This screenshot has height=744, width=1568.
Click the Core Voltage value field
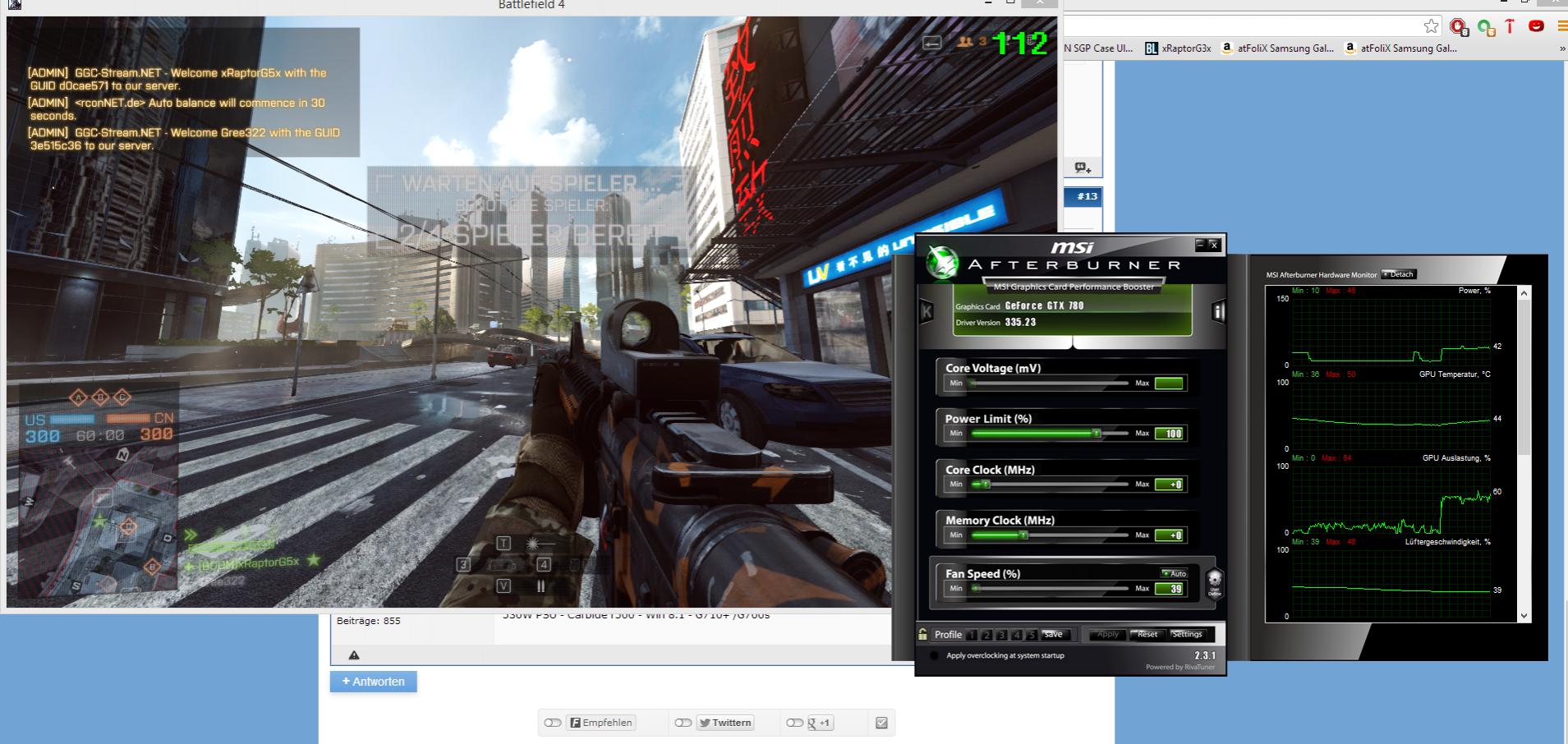coord(1169,383)
